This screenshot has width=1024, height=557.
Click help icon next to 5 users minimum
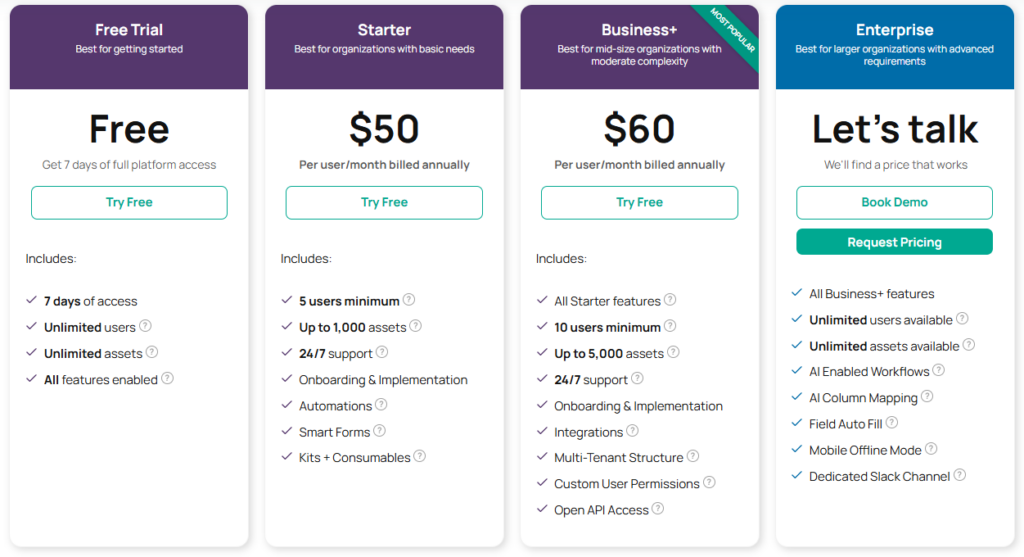409,300
